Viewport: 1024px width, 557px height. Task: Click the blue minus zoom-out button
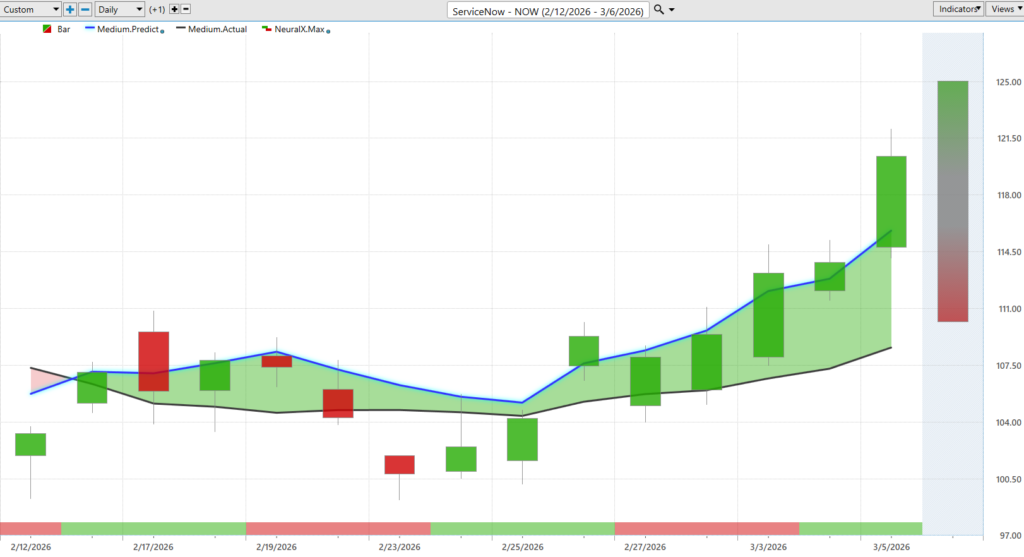coord(85,9)
